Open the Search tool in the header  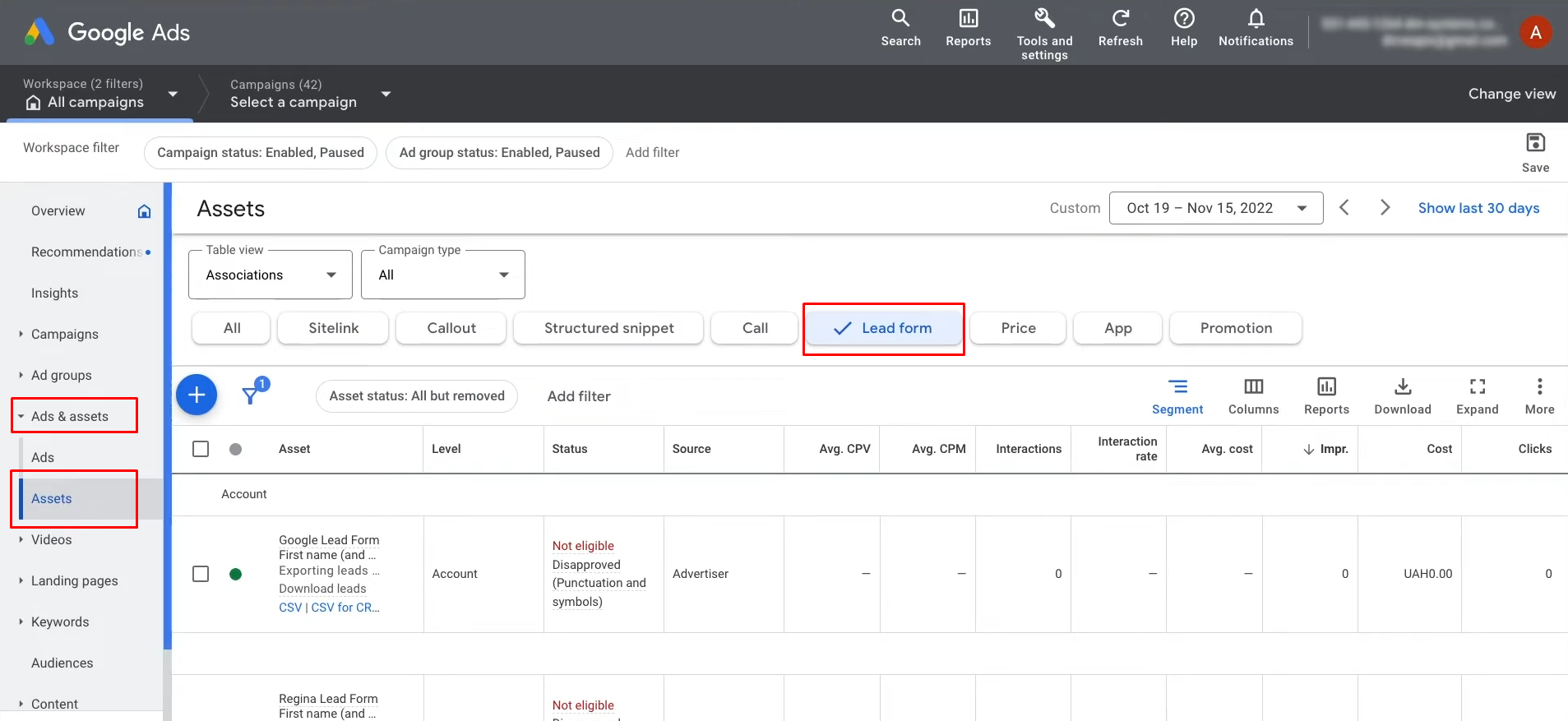click(x=900, y=29)
